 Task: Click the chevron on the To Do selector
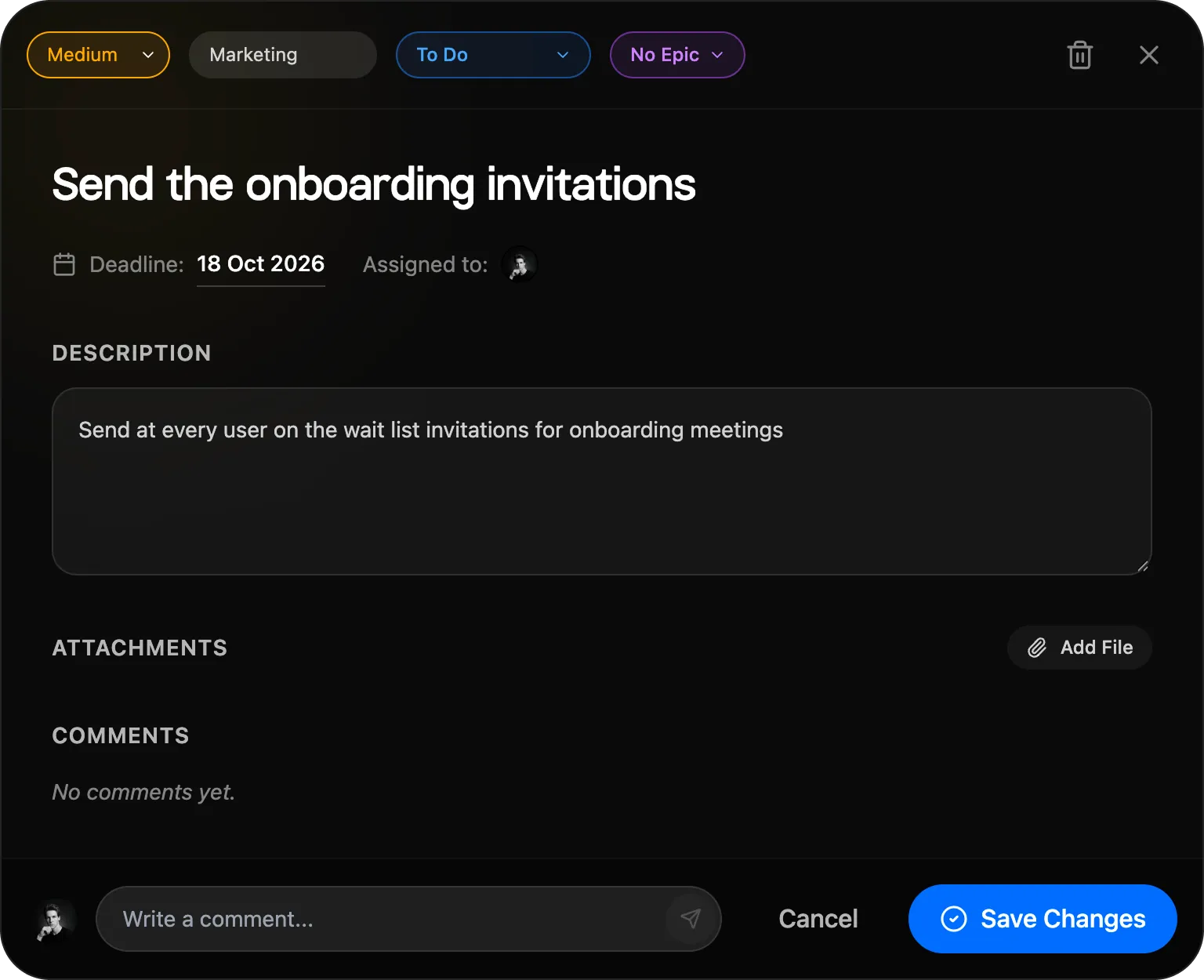pos(562,55)
